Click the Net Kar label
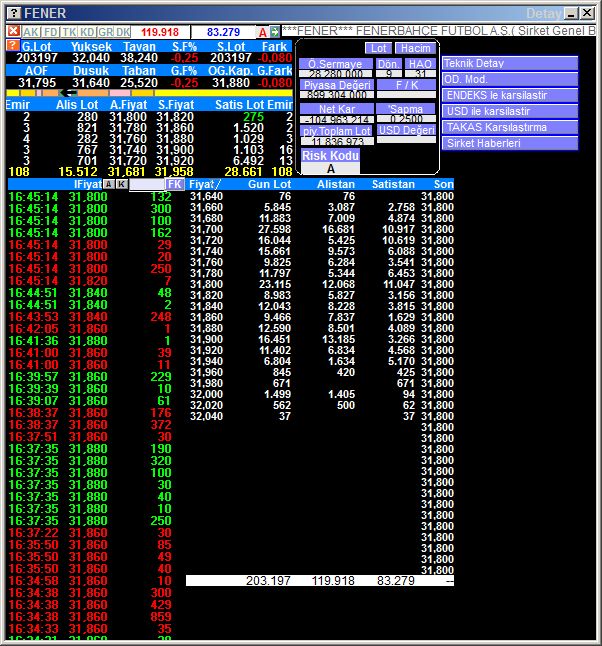This screenshot has height=646, width=602. [337, 109]
